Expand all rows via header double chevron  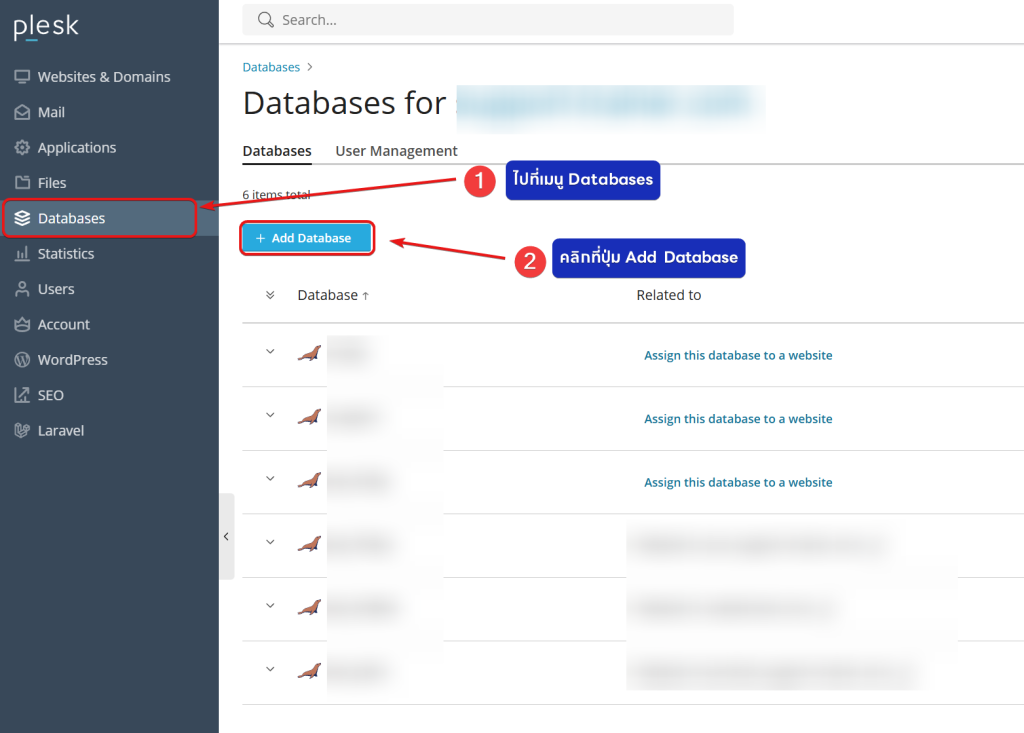(270, 295)
